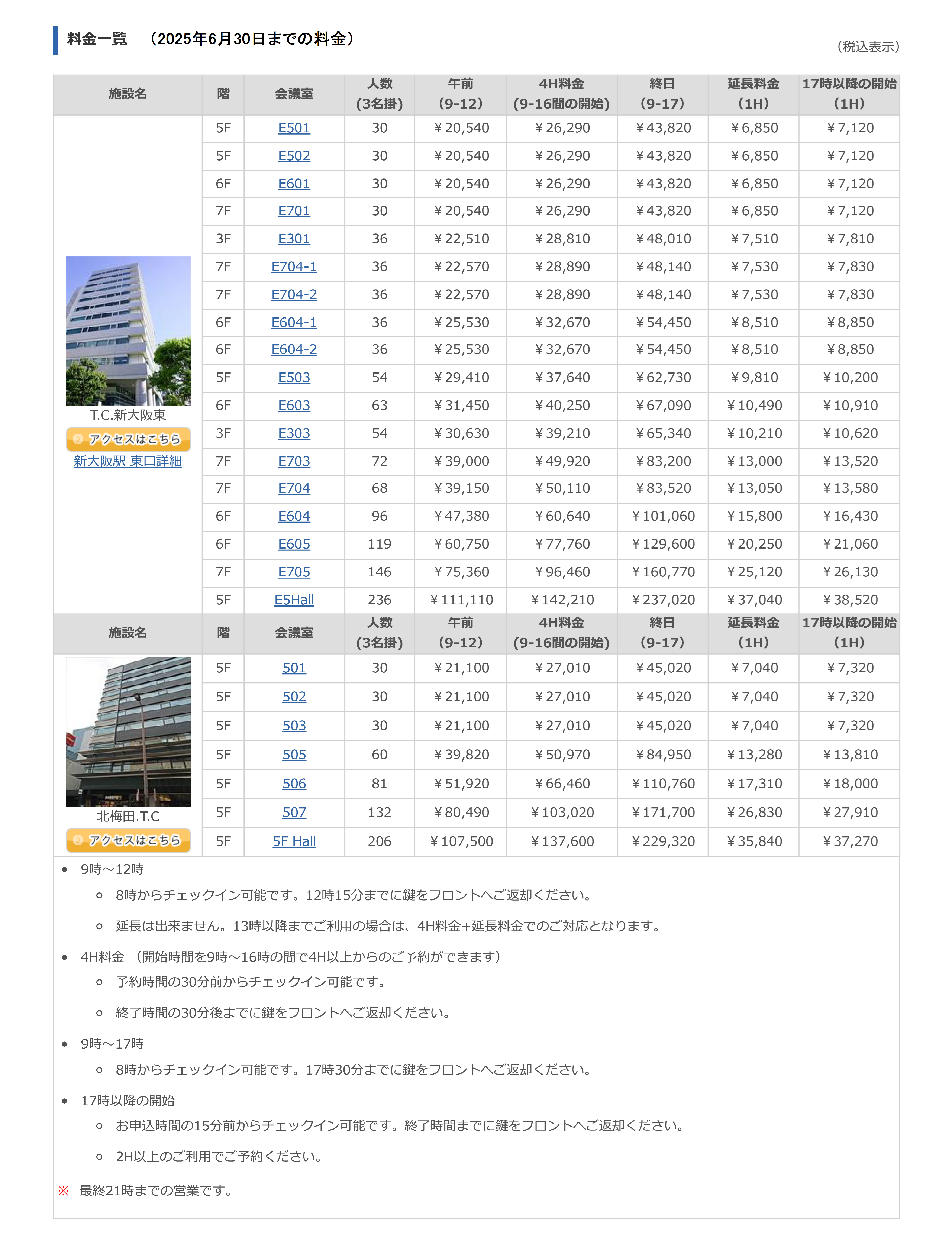
Task: Click the 北梅田.T.C building photo
Action: (x=128, y=731)
